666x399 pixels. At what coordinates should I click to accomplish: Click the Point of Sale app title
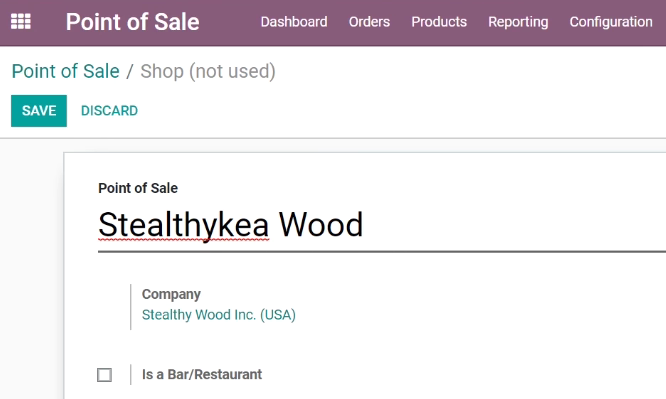tap(133, 22)
